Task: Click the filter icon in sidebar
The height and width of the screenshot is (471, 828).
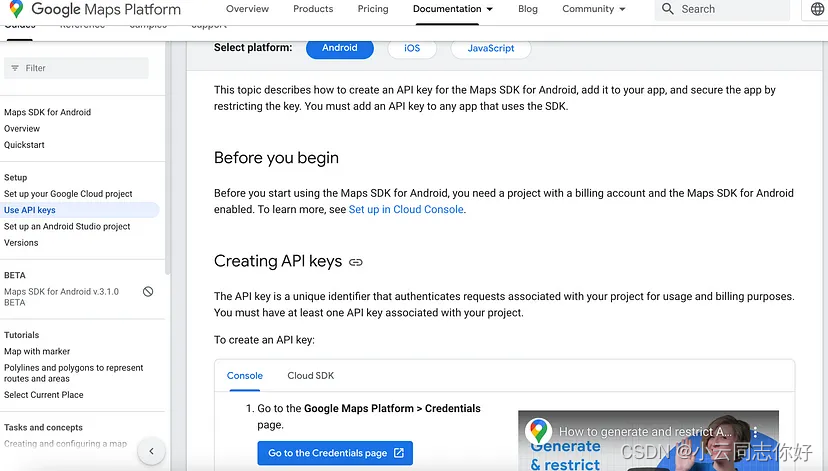Action: [15, 68]
